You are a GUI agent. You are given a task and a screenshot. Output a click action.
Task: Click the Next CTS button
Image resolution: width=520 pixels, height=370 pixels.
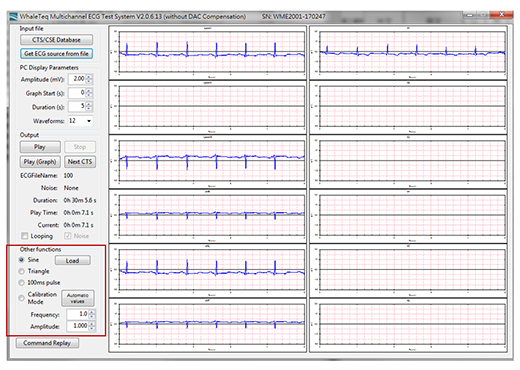coord(80,162)
